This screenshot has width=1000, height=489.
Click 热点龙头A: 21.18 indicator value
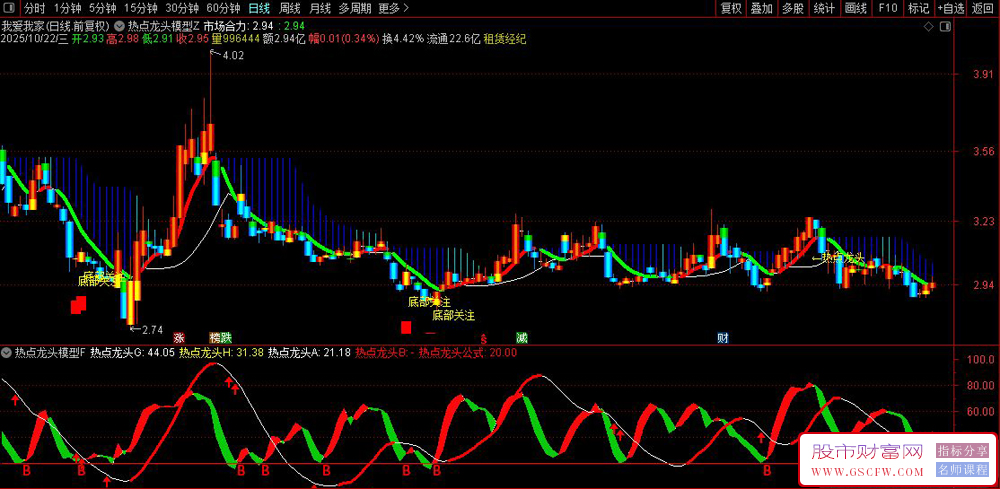point(309,352)
